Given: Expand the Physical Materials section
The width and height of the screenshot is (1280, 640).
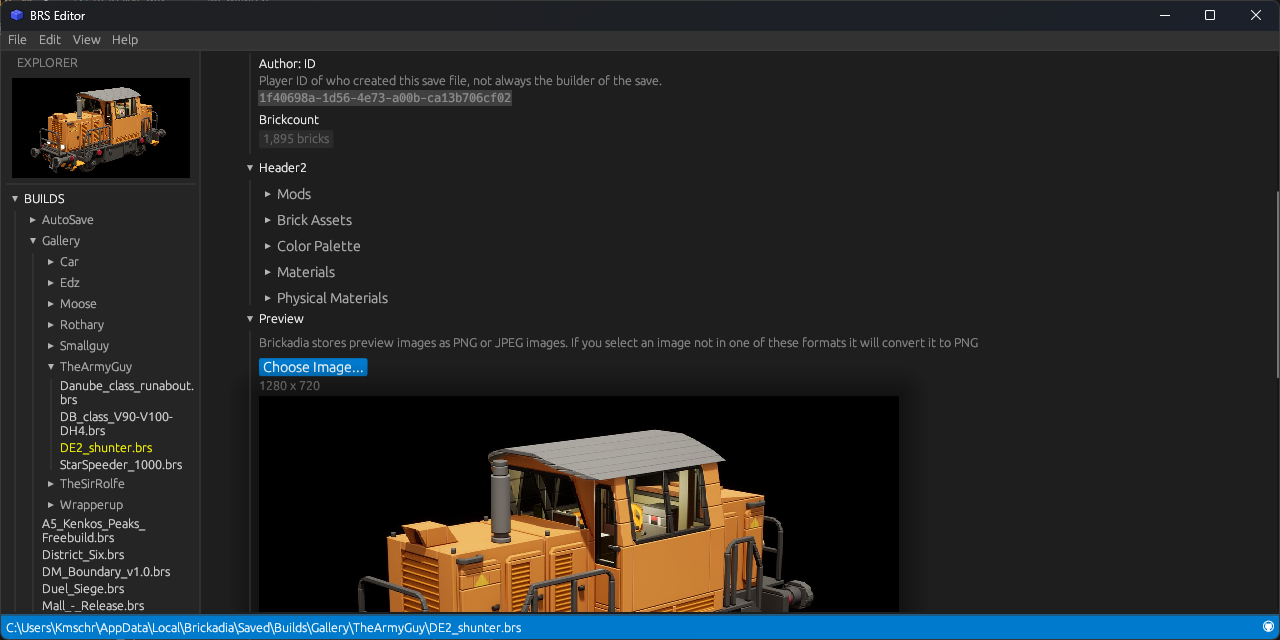Looking at the screenshot, I should [x=267, y=298].
